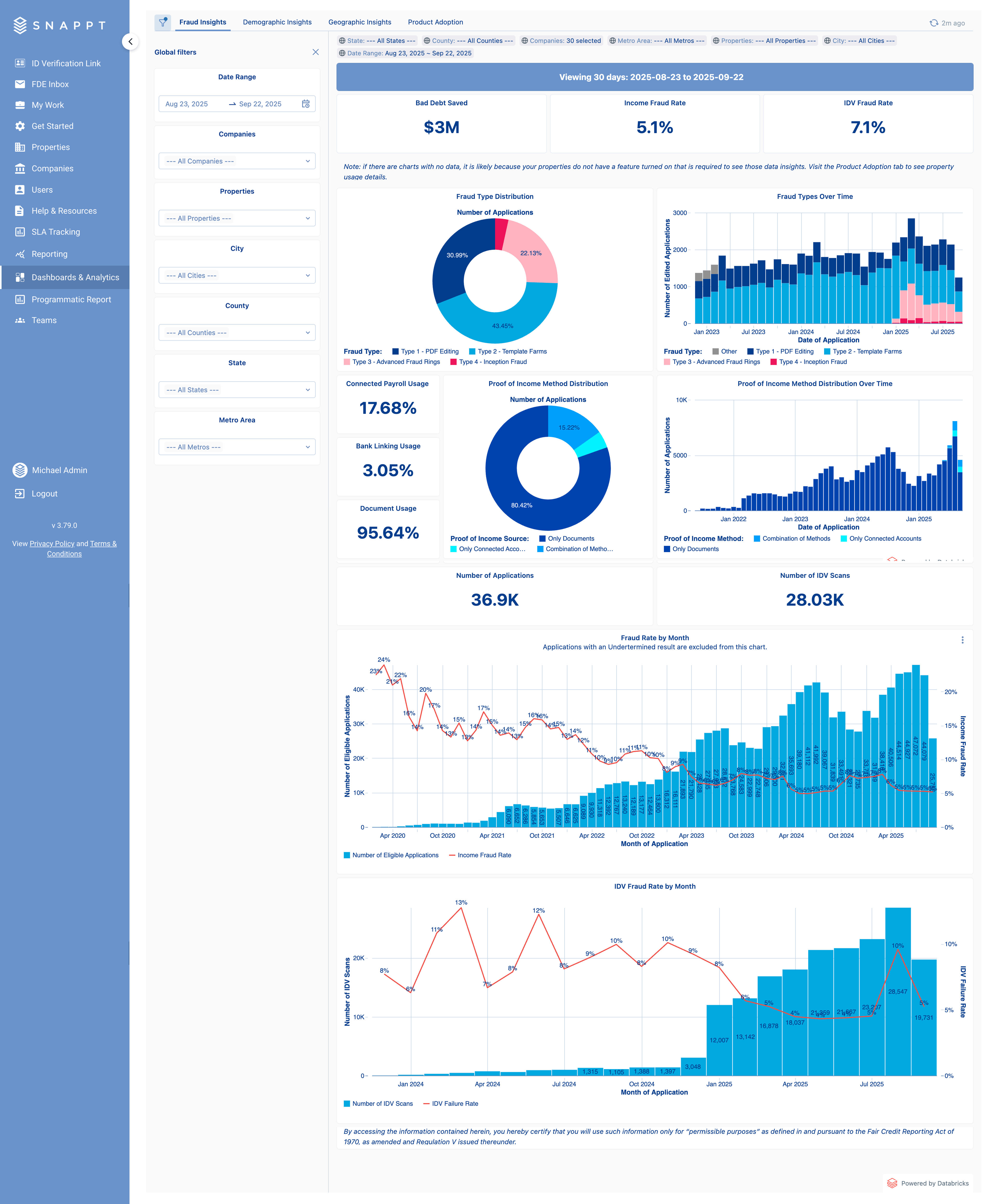Open the 'All Metros' dropdown

[236, 447]
